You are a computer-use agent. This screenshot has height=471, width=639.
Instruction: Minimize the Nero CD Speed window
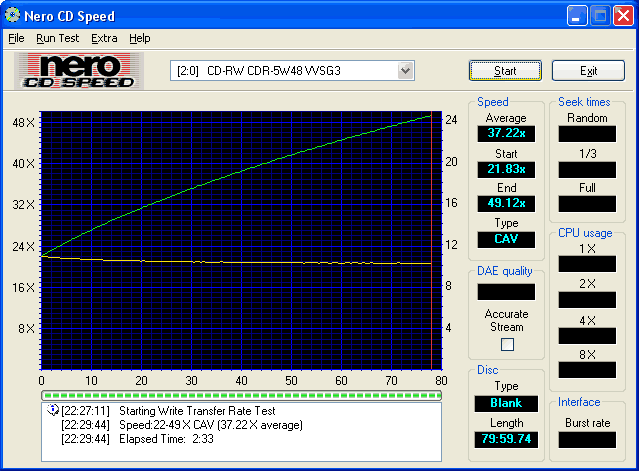pyautogui.click(x=577, y=15)
